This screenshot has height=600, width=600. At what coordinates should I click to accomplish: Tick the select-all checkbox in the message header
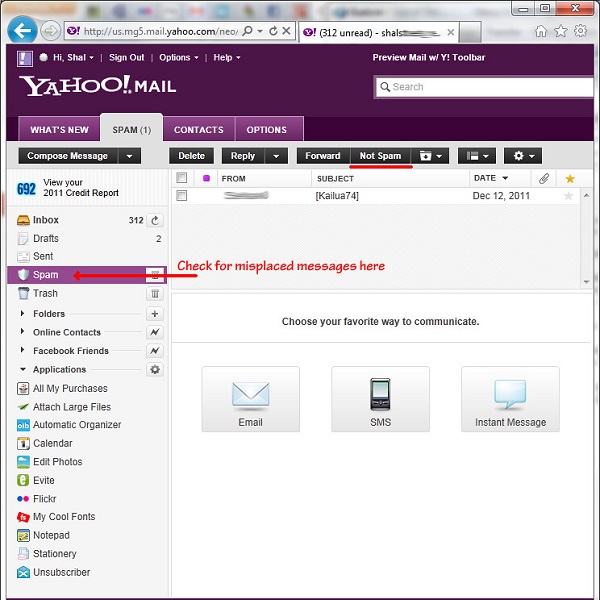pyautogui.click(x=182, y=178)
